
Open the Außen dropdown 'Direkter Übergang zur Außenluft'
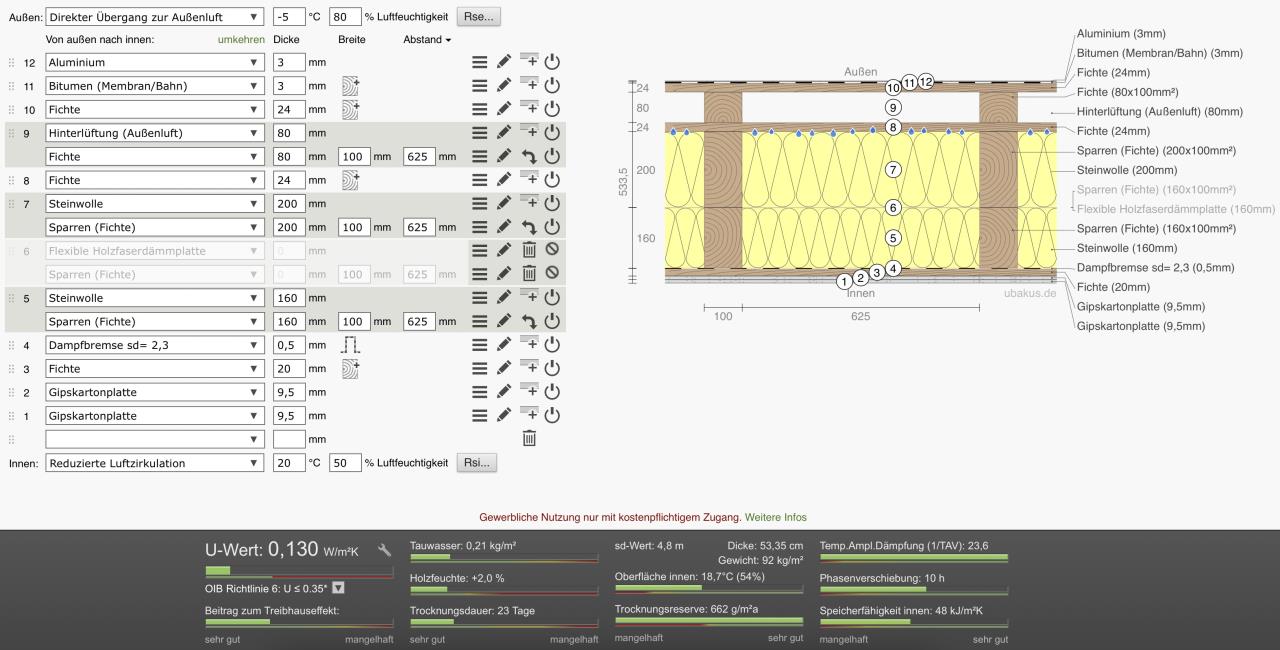click(155, 17)
